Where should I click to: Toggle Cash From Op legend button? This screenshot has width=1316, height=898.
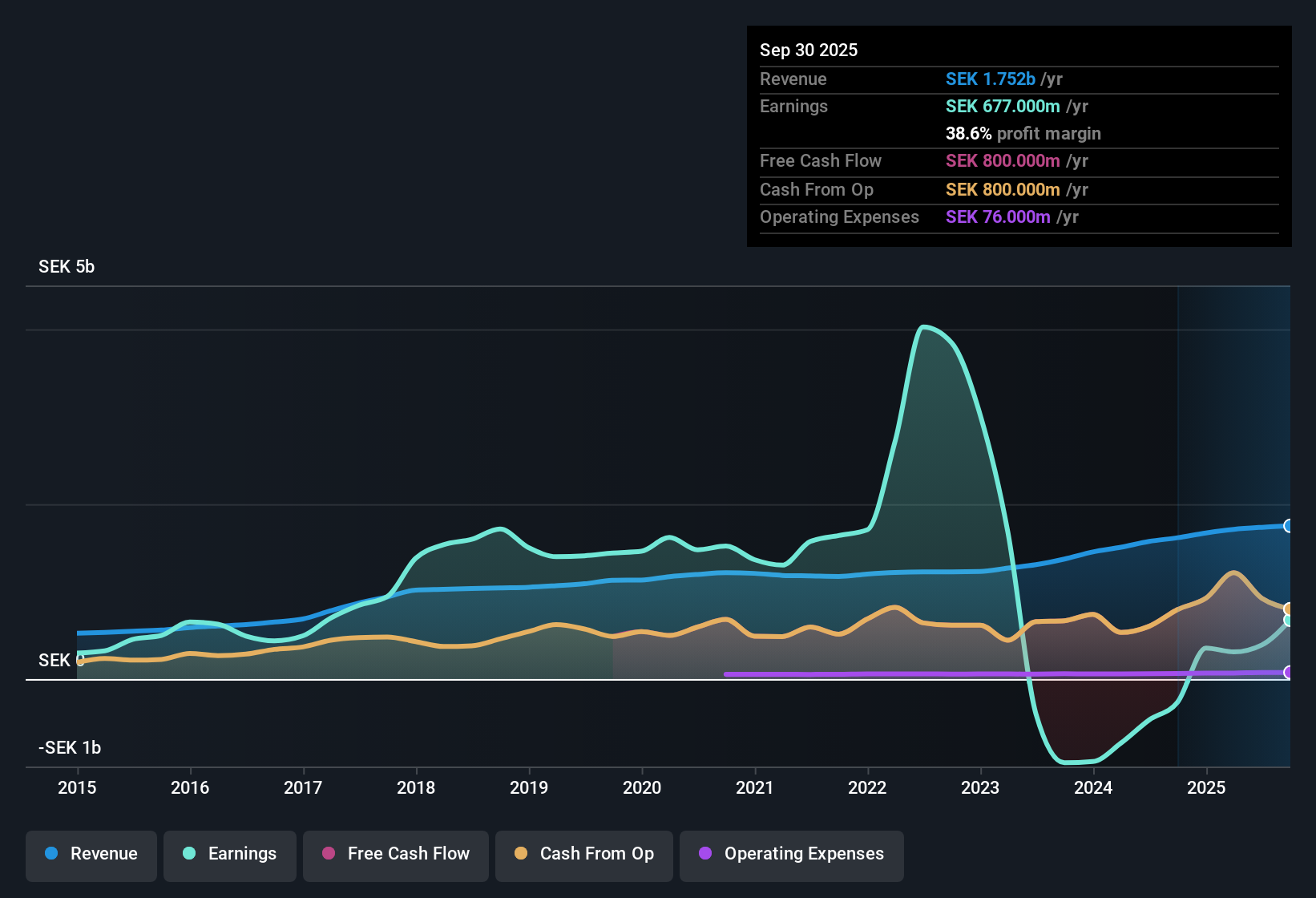(584, 855)
